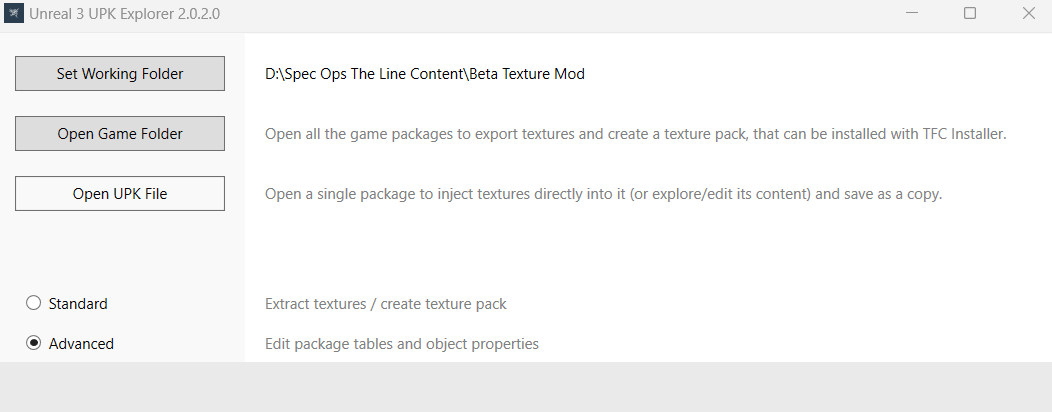Maximize the UPK Explorer window
The image size is (1052, 412).
970,14
